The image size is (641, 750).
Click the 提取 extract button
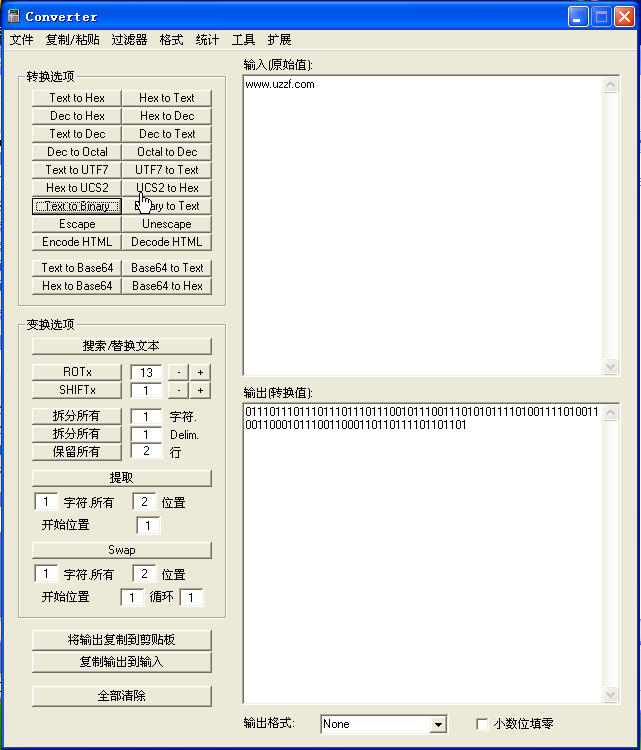point(122,478)
